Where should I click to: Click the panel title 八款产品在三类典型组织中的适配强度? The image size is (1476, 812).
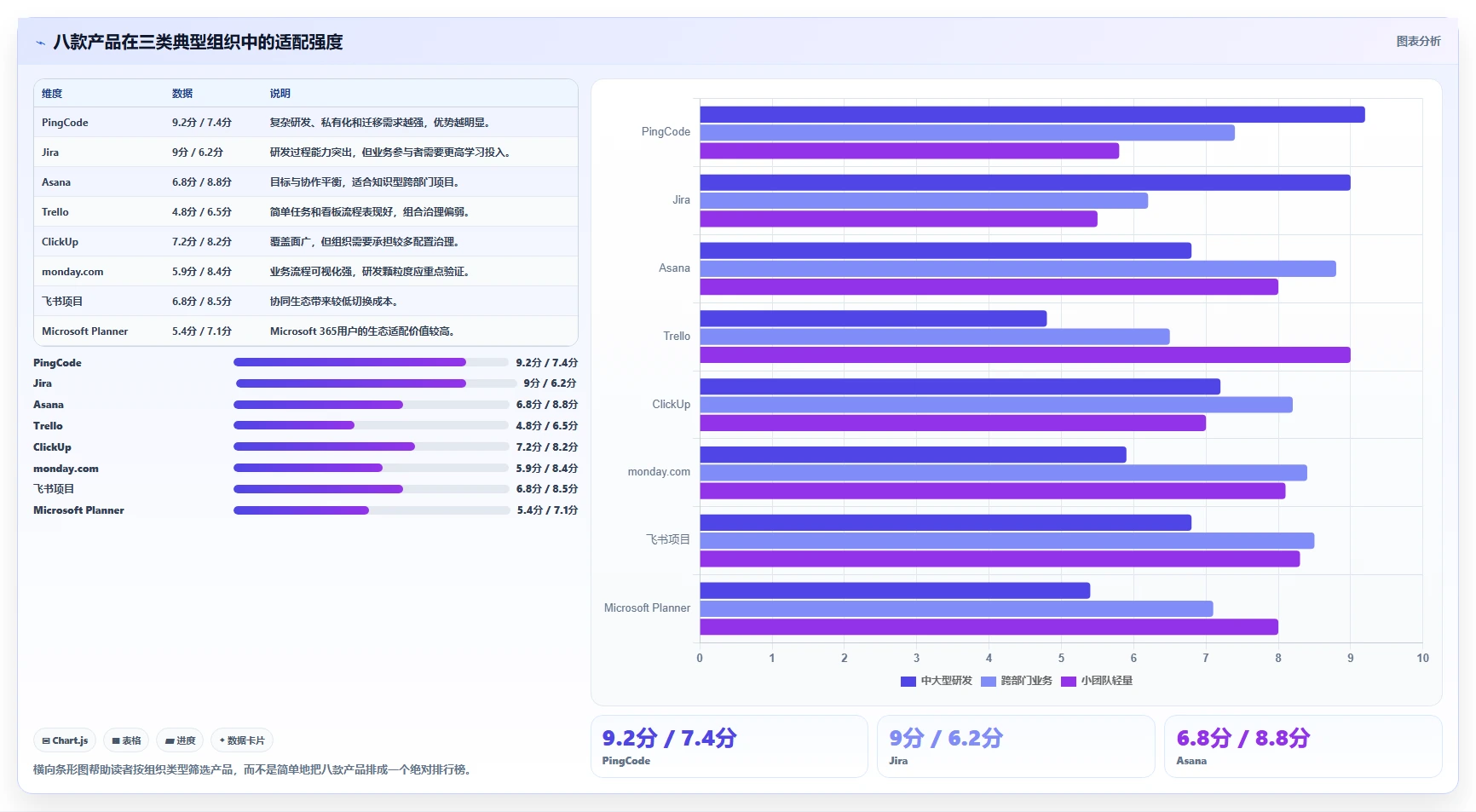(198, 42)
